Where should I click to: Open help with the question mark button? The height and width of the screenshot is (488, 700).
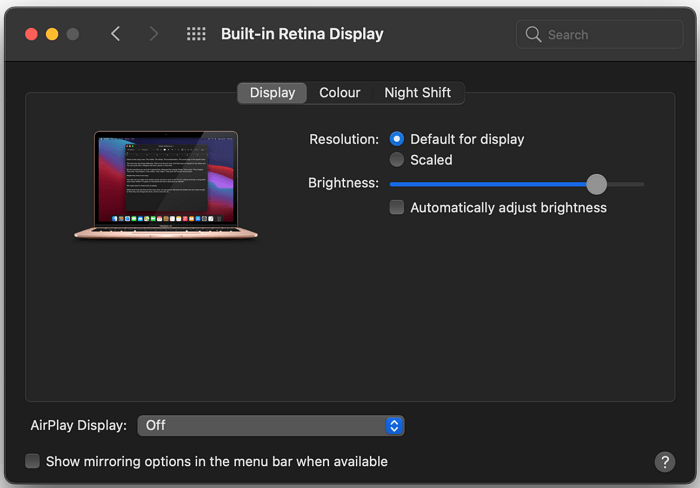(x=665, y=461)
